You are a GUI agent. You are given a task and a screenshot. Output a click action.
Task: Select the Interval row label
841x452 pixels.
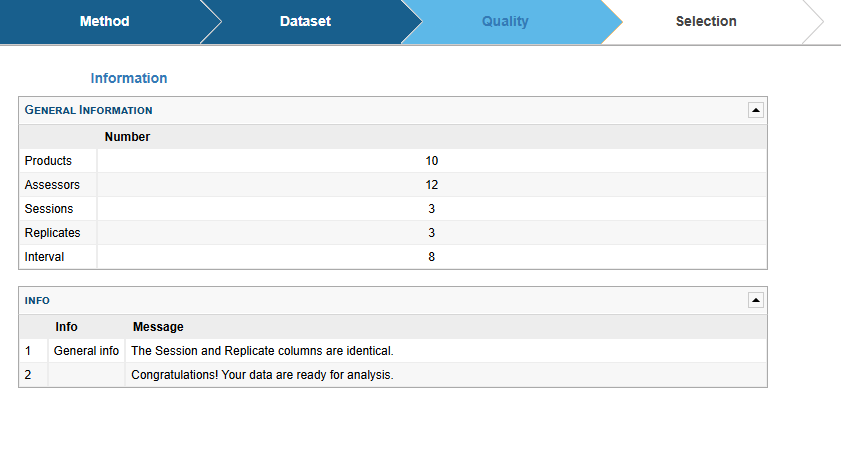44,257
